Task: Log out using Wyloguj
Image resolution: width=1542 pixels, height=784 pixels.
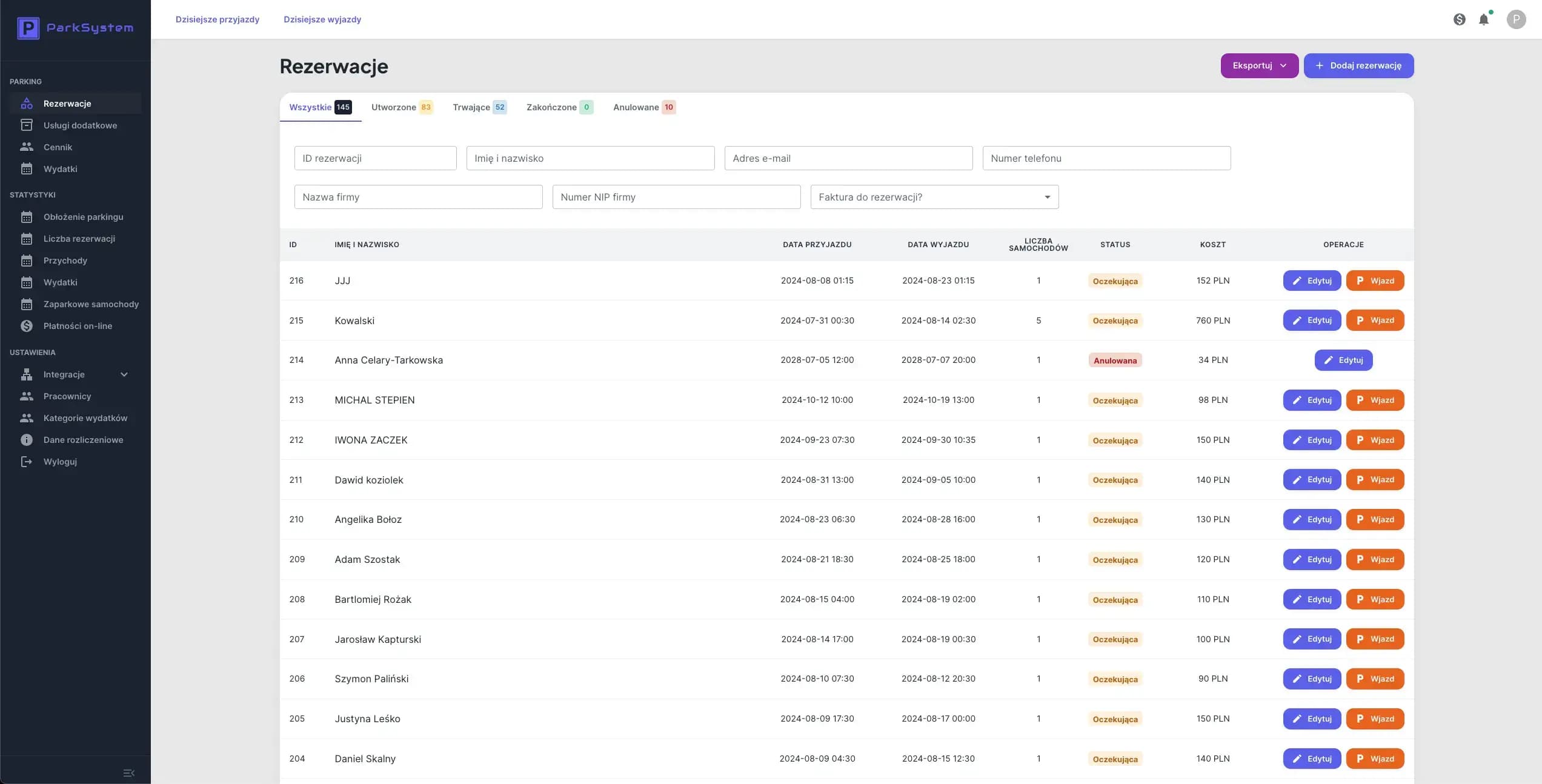Action: (x=60, y=461)
